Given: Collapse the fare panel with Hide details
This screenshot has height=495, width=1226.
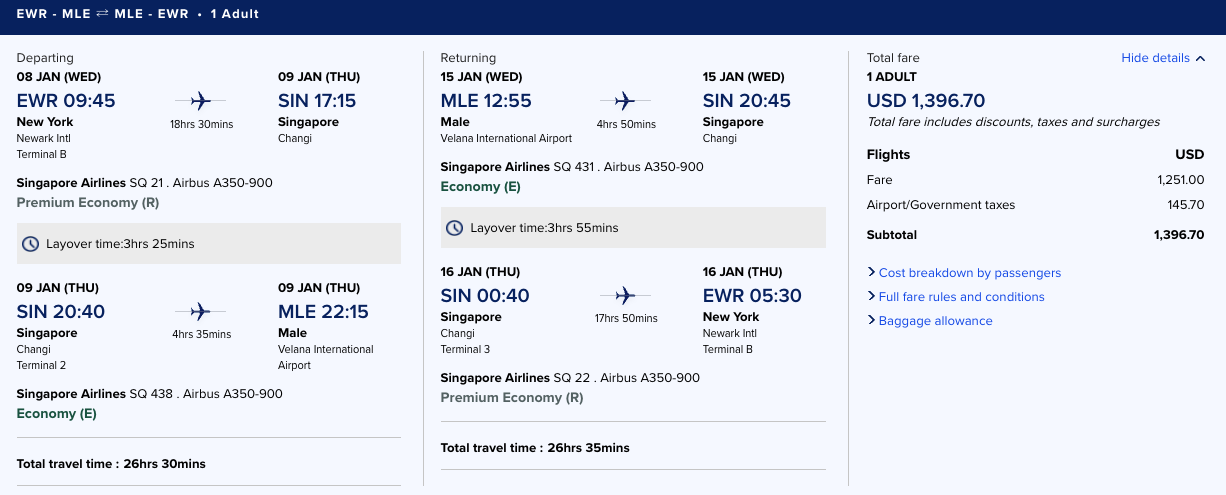Looking at the screenshot, I should [x=1155, y=58].
